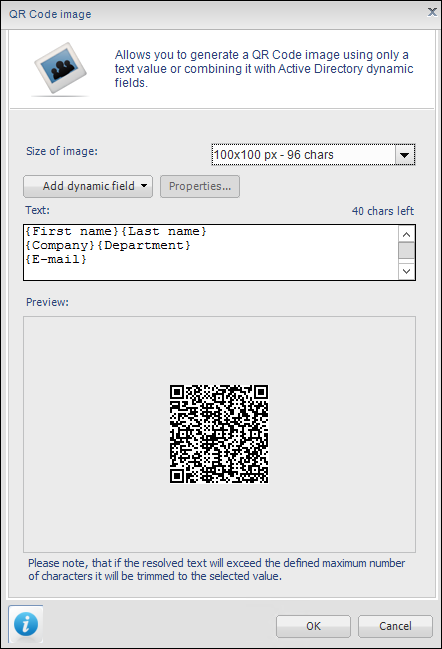Open the Add dynamic field menu
The width and height of the screenshot is (442, 649).
pyautogui.click(x=88, y=186)
